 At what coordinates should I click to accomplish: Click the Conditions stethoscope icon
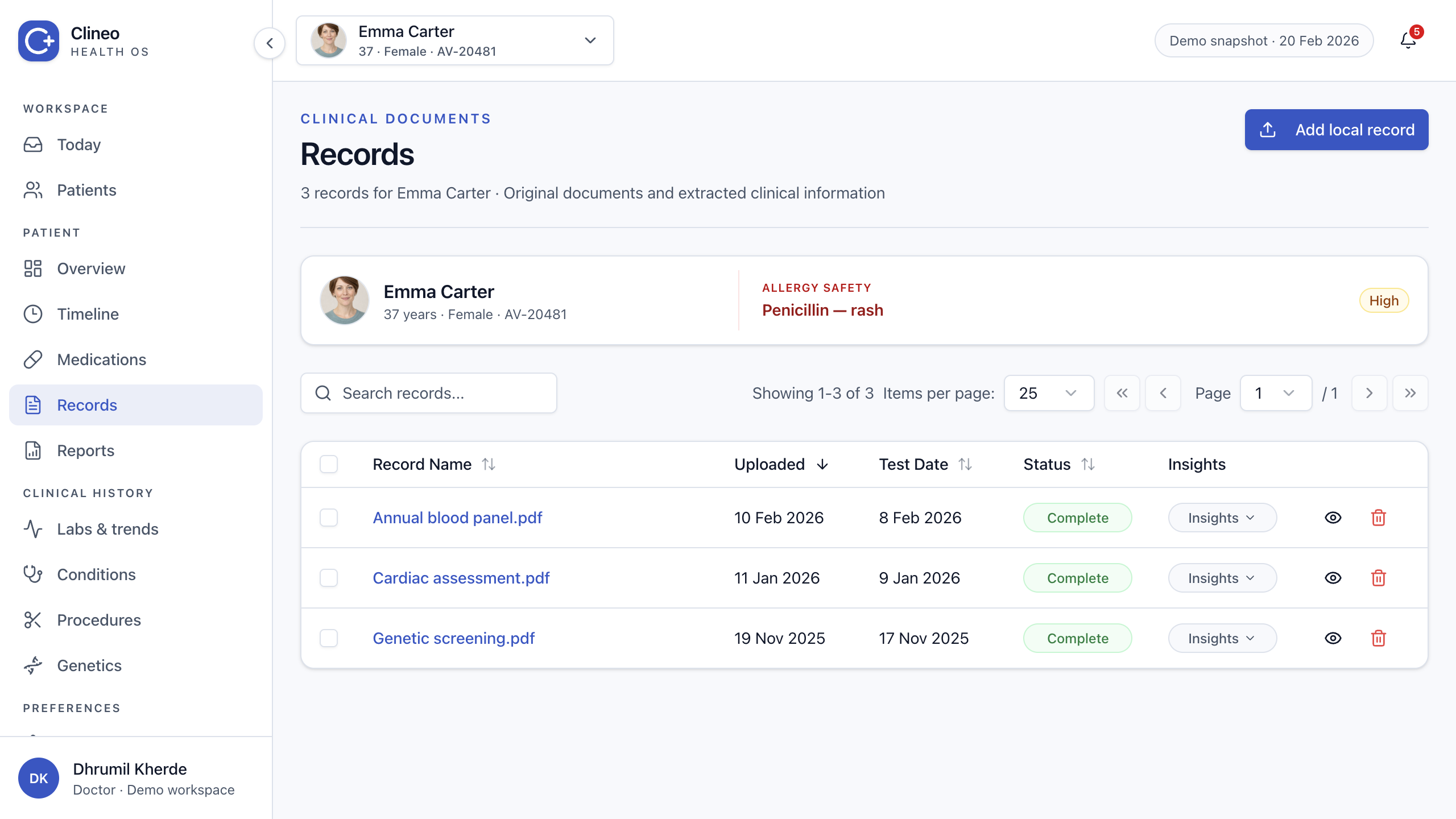click(x=33, y=574)
